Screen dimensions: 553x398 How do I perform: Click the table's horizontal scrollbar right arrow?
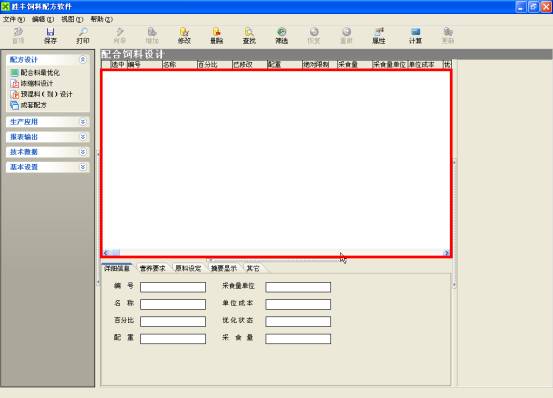coord(446,253)
